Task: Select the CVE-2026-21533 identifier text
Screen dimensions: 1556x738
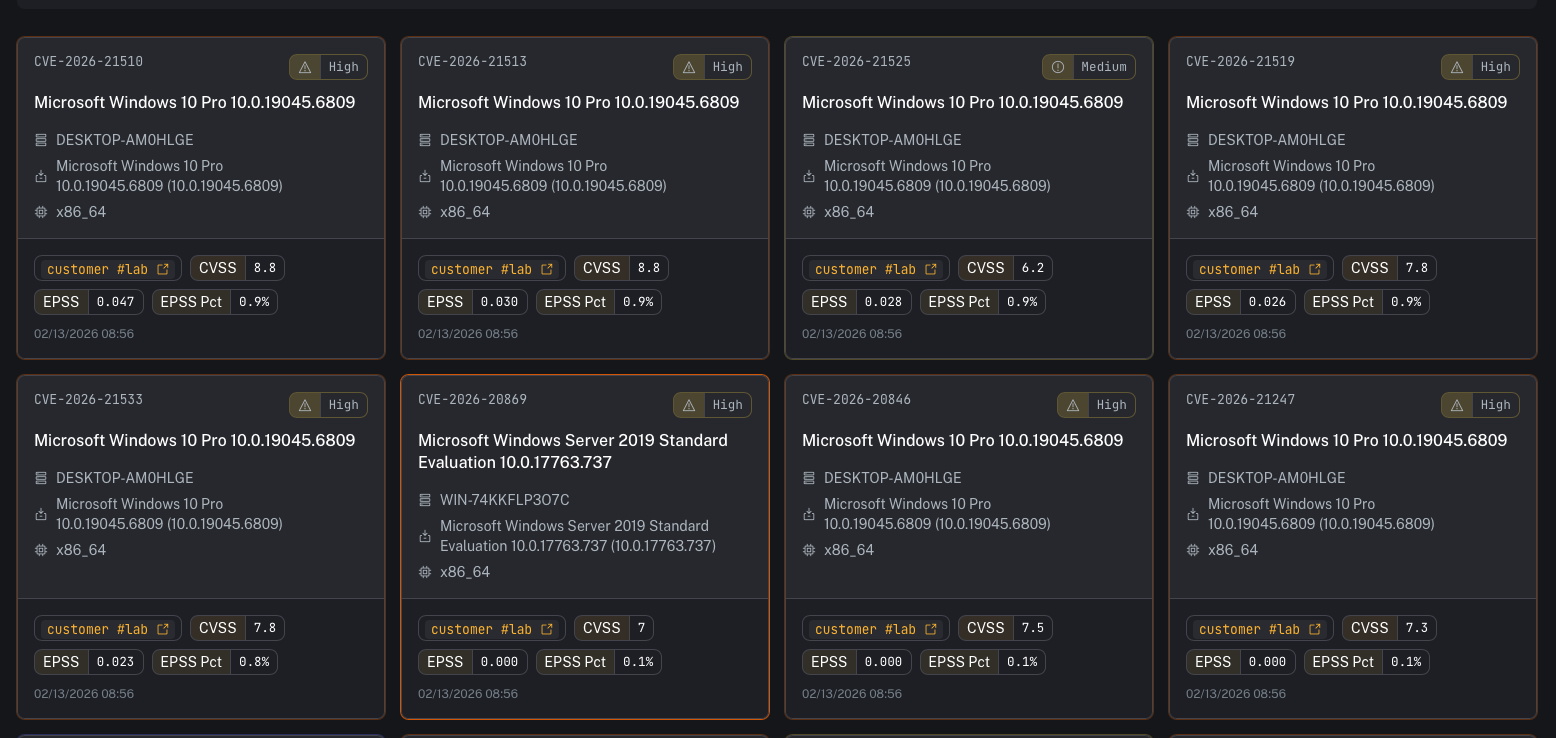Action: [88, 399]
